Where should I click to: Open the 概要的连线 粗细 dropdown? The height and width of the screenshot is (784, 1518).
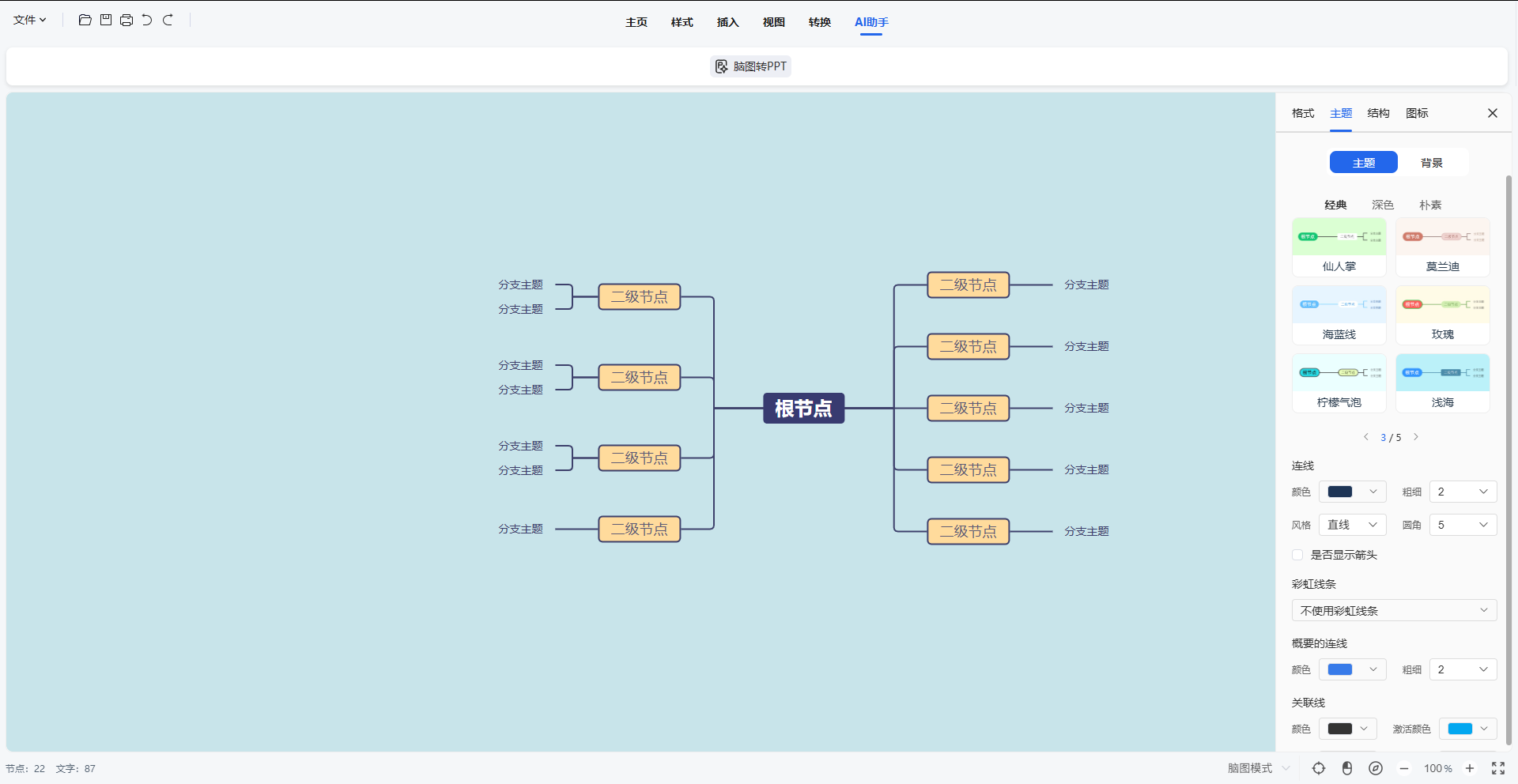[x=1463, y=669]
